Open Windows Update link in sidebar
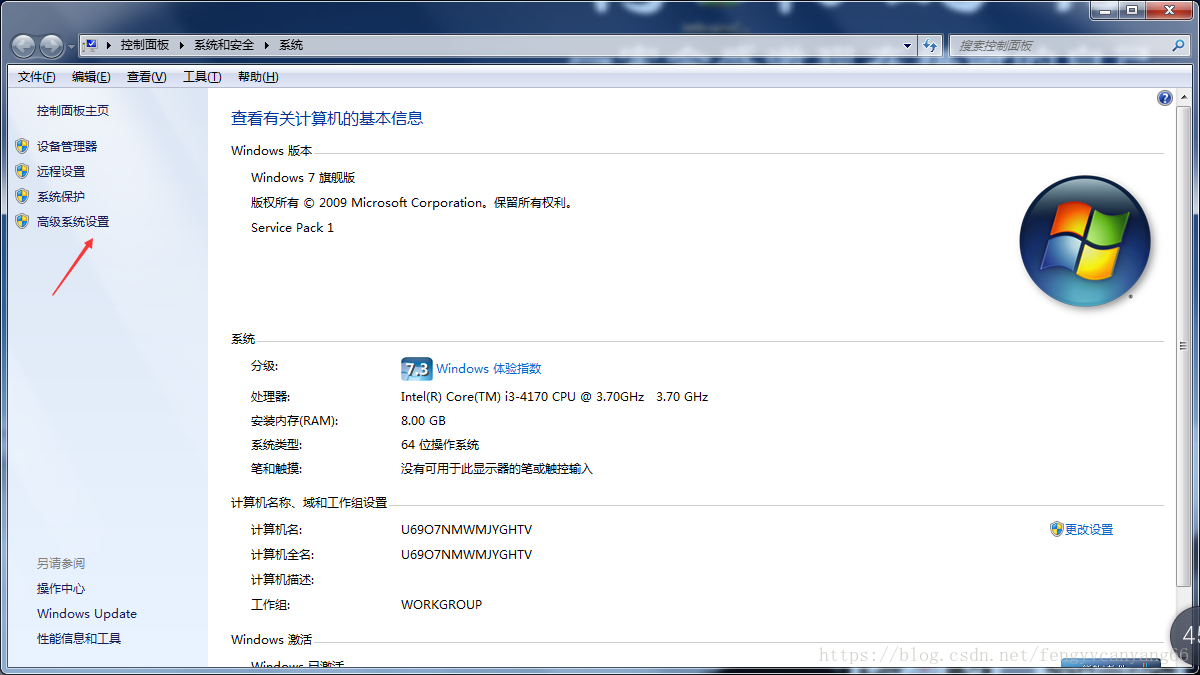Screen dimensions: 1200x675 pyautogui.click(x=87, y=613)
